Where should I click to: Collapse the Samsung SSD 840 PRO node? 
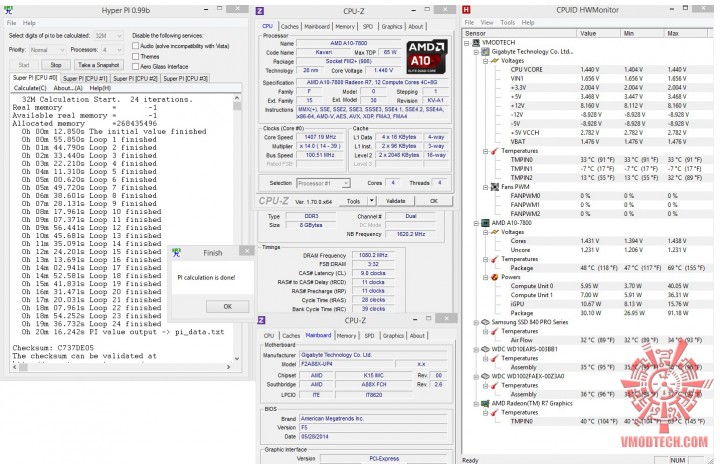(476, 323)
